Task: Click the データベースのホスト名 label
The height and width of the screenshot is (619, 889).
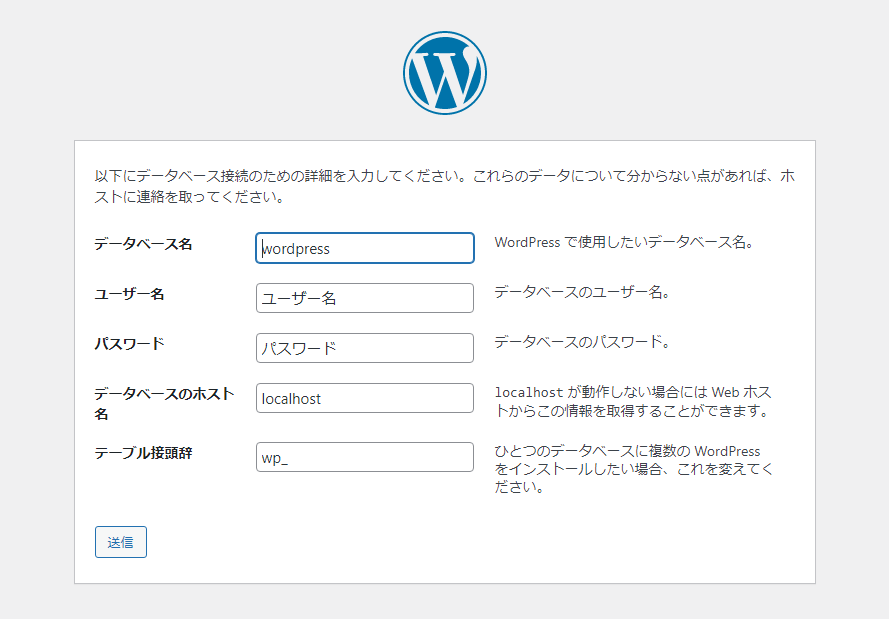Action: tap(164, 403)
